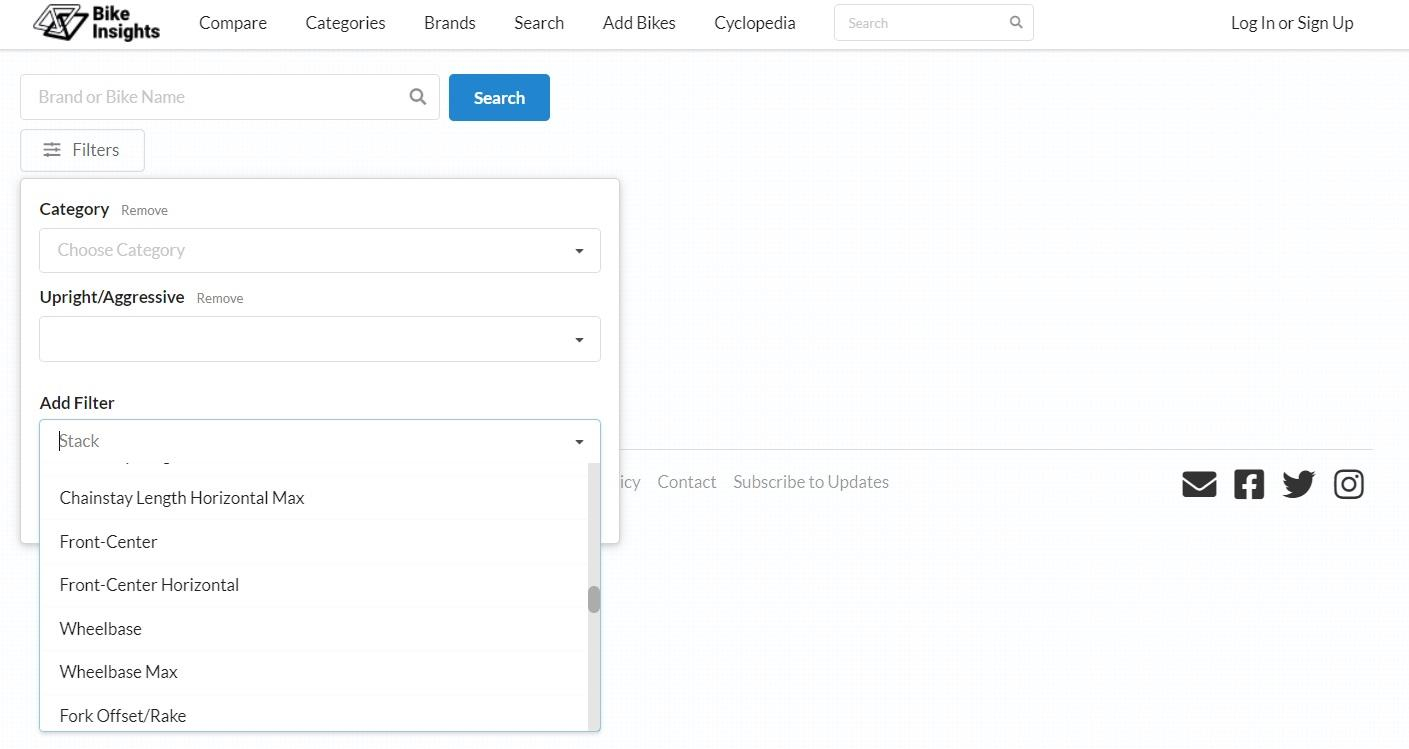Expand the Upright/Aggressive dropdown
The height and width of the screenshot is (749, 1409).
click(320, 339)
